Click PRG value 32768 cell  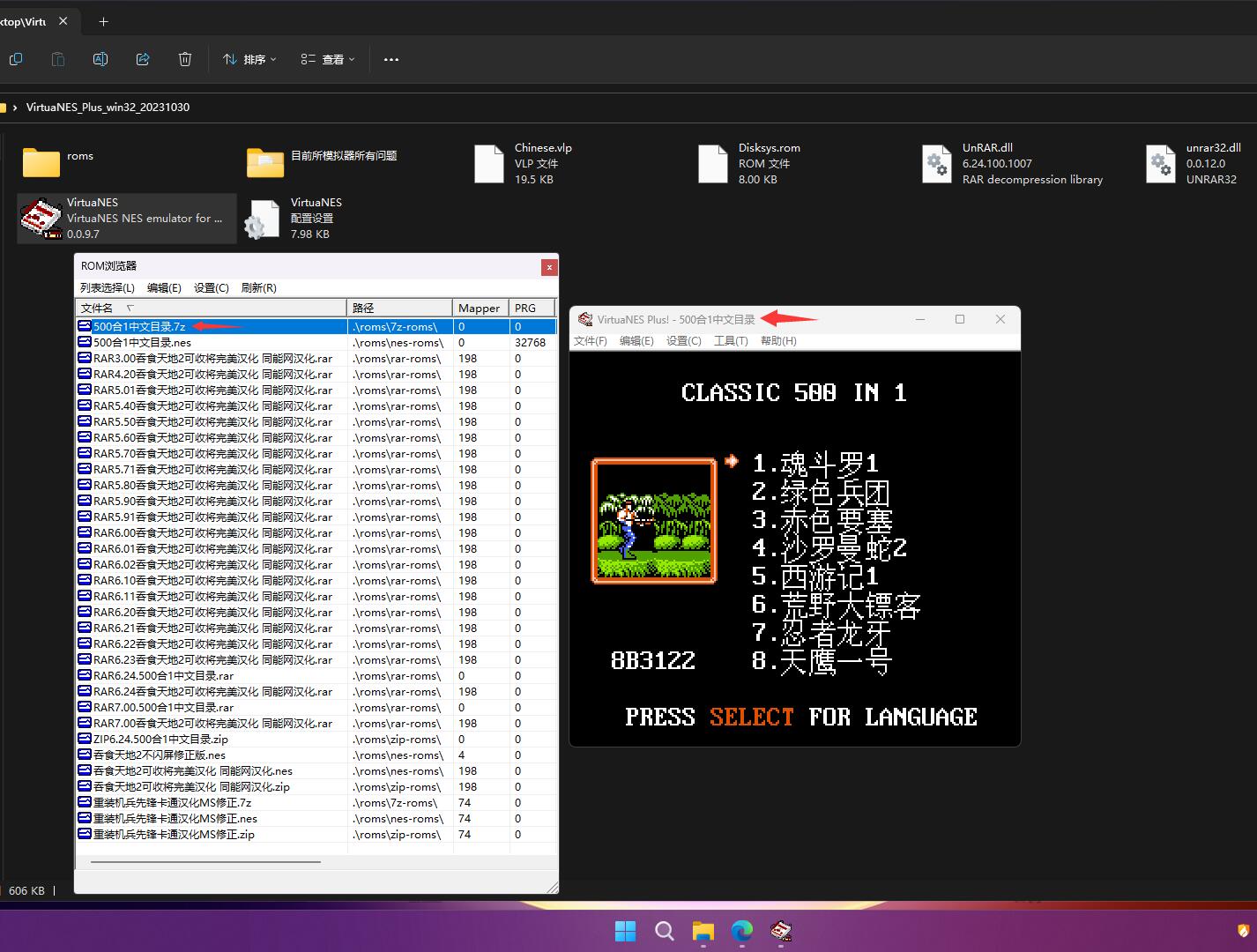[x=531, y=342]
